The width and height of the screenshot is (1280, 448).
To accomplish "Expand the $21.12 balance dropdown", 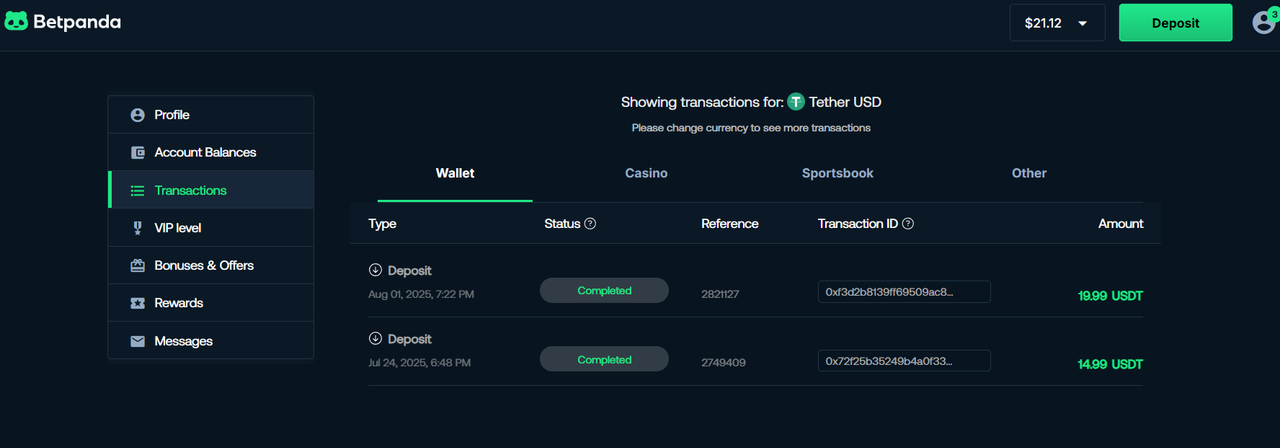I will point(1057,23).
